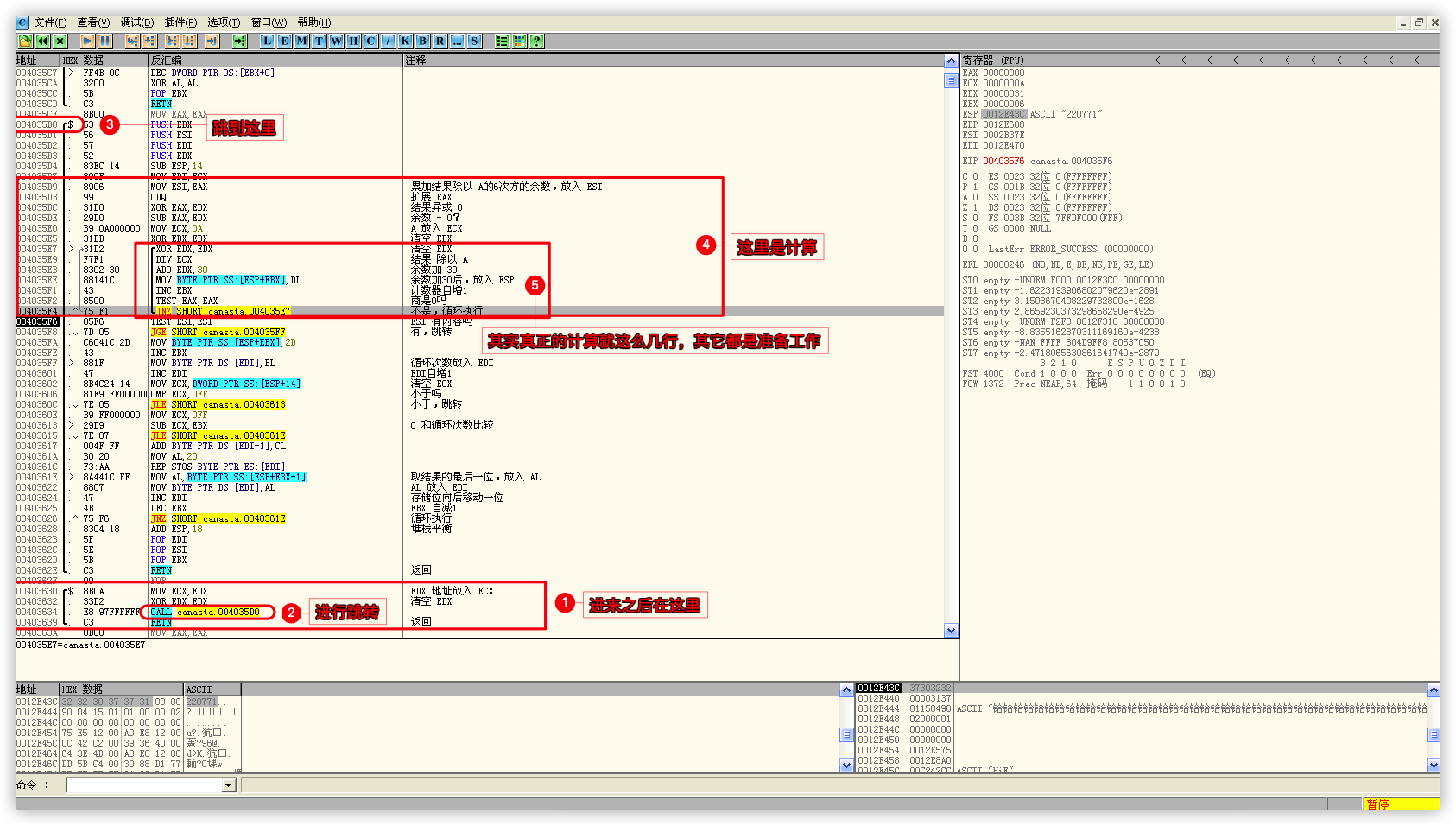Show Memory map using M button
This screenshot has height=826, width=1456.
tap(301, 41)
